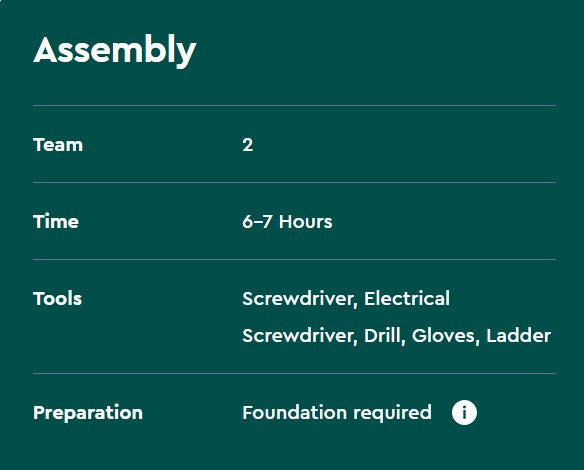Click the info icon beside Foundation required
The width and height of the screenshot is (584, 470).
click(464, 413)
